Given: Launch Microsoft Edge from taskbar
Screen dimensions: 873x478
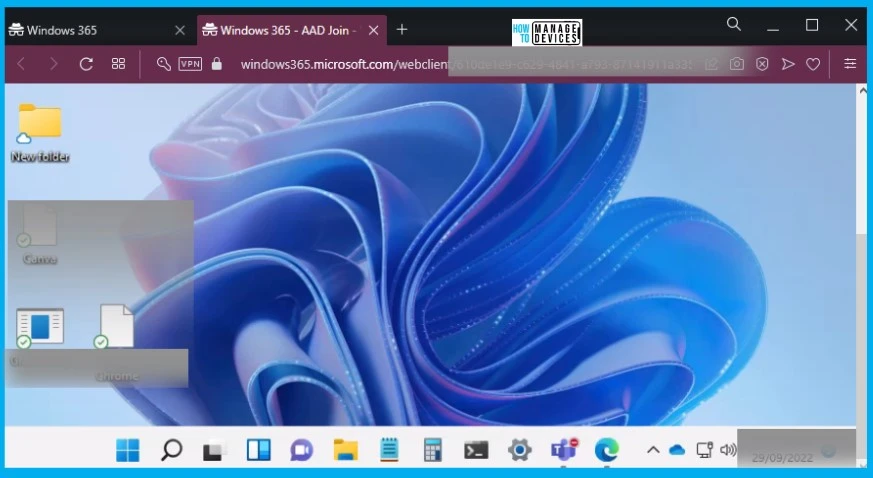Looking at the screenshot, I should click(x=607, y=450).
